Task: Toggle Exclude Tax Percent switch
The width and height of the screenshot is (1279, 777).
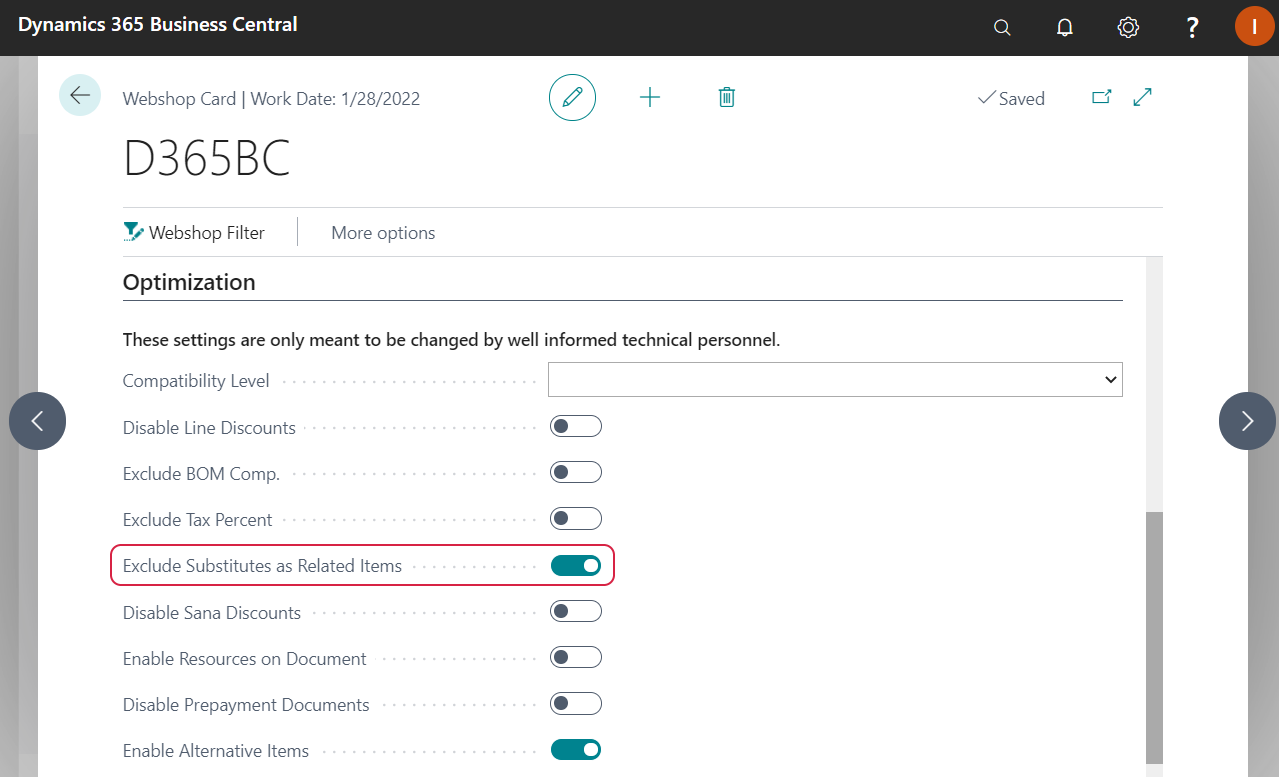Action: (x=576, y=519)
